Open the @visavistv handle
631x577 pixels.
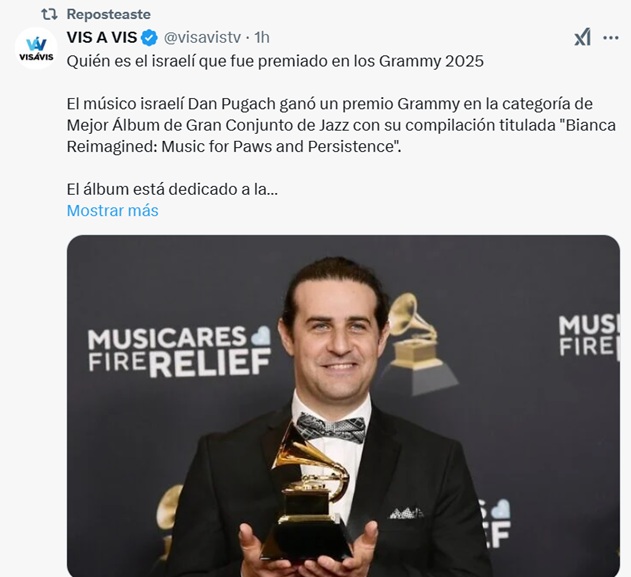click(202, 37)
